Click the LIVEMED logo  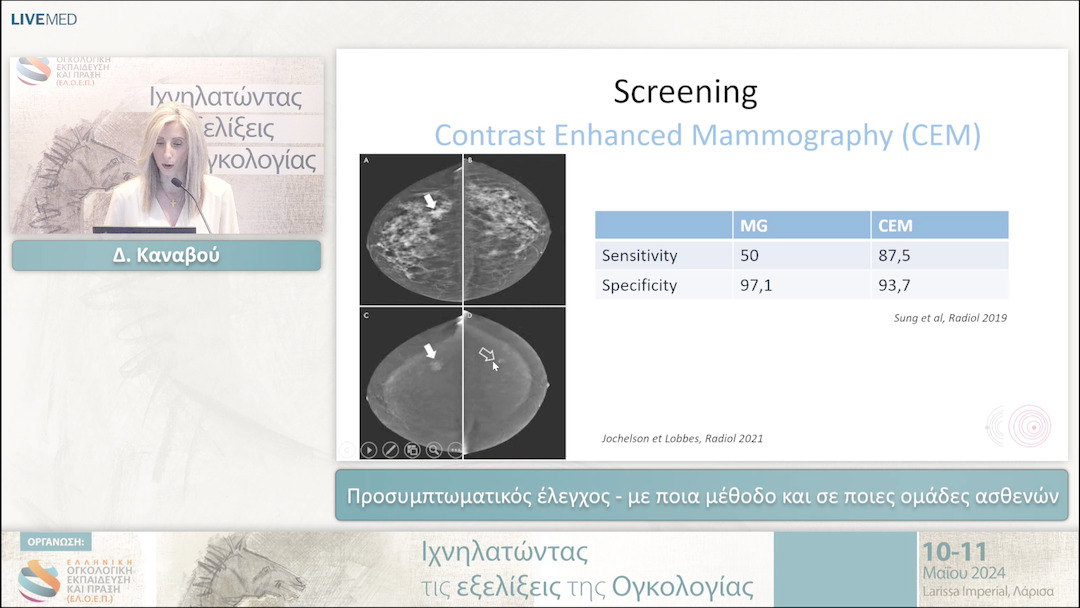(x=44, y=19)
